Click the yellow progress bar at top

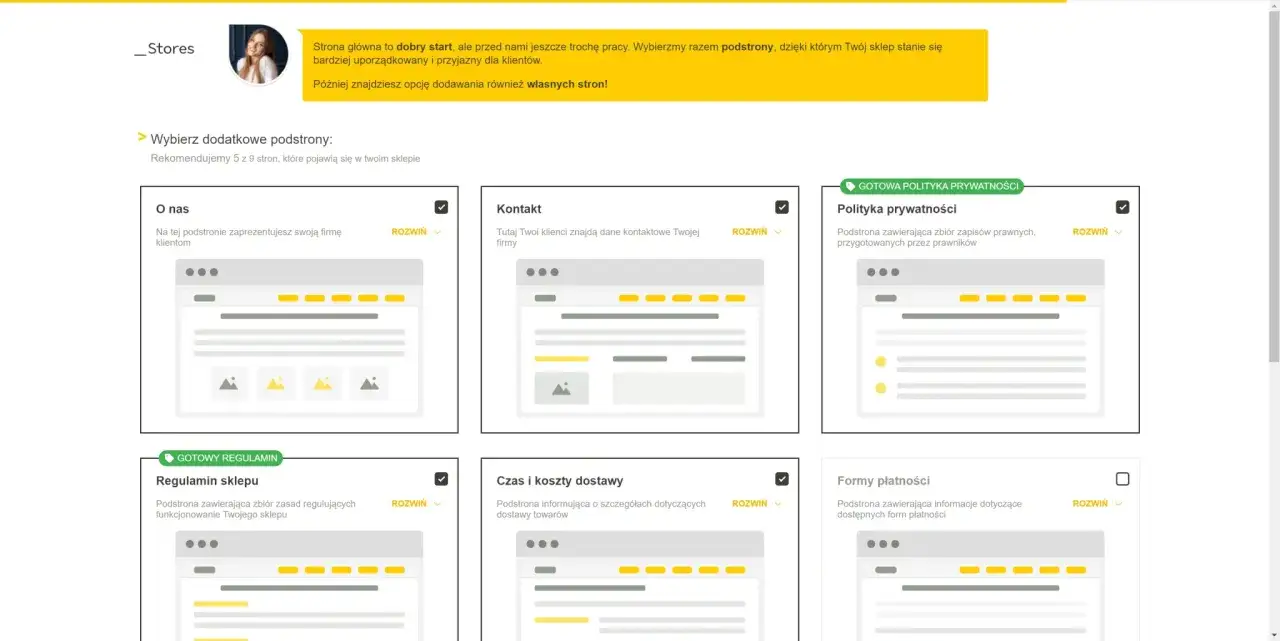[533, 1]
